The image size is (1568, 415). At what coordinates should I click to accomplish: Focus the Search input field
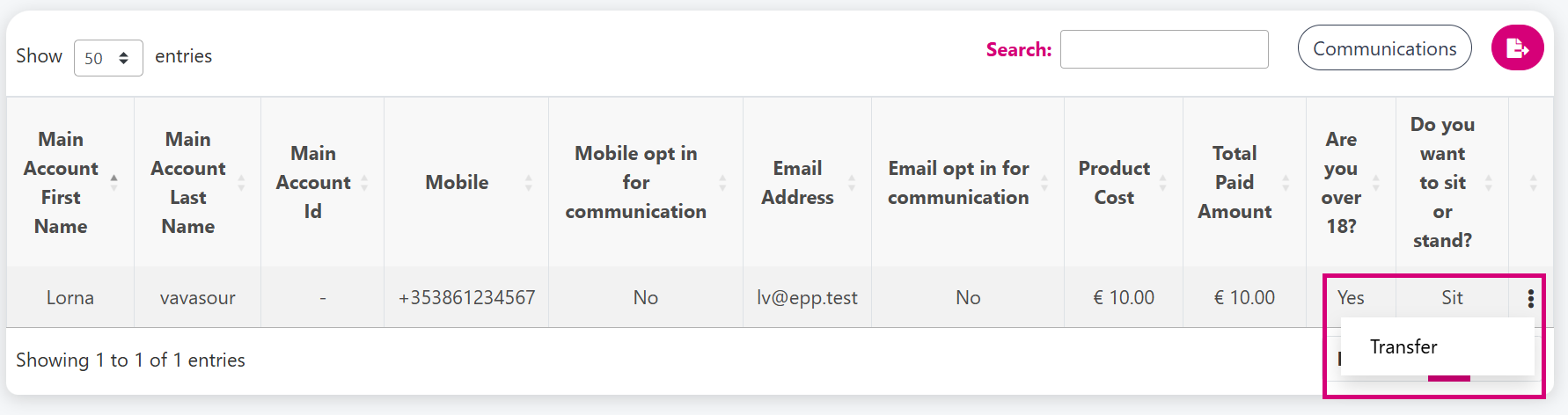(x=1164, y=49)
